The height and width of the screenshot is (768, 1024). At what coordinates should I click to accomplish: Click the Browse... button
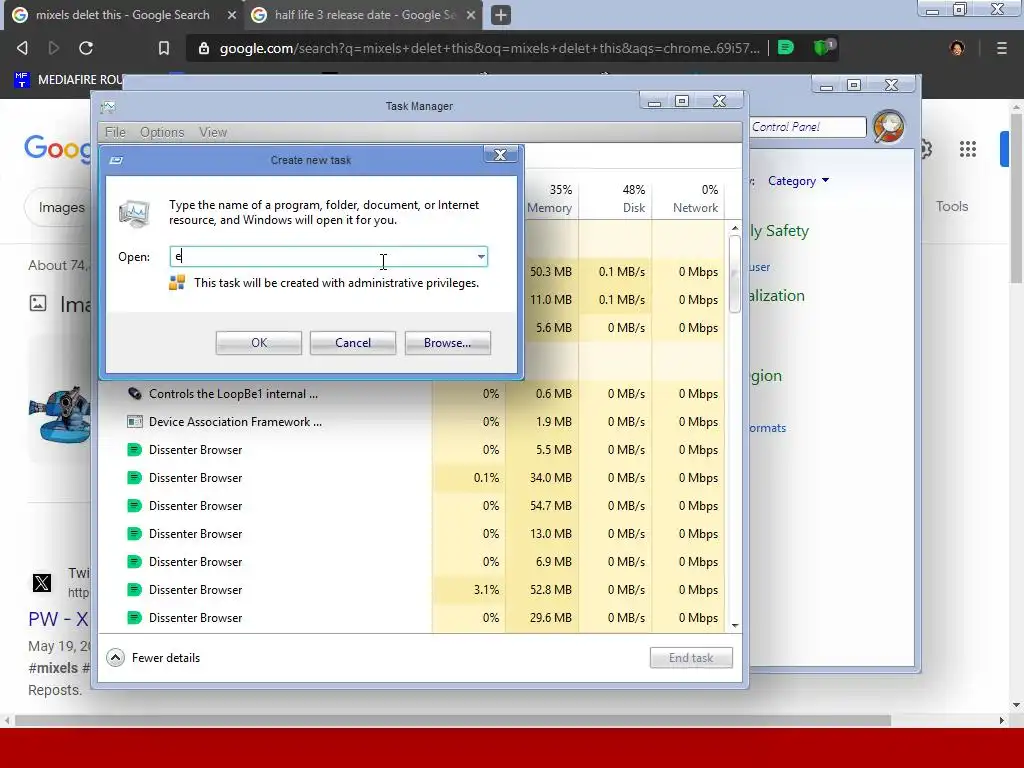447,343
